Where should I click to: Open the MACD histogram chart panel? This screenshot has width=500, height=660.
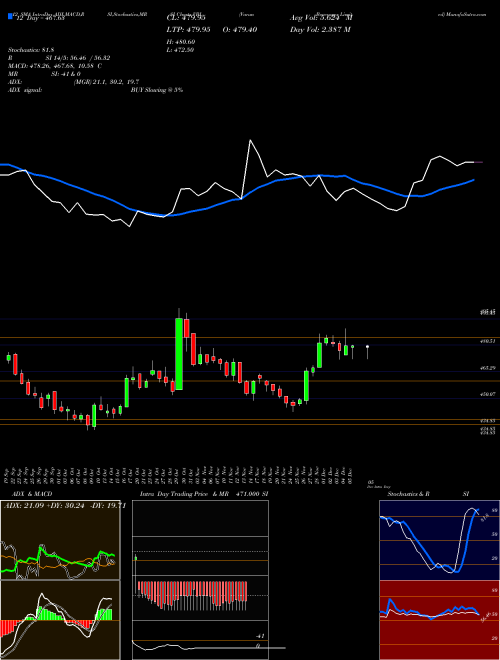60,620
